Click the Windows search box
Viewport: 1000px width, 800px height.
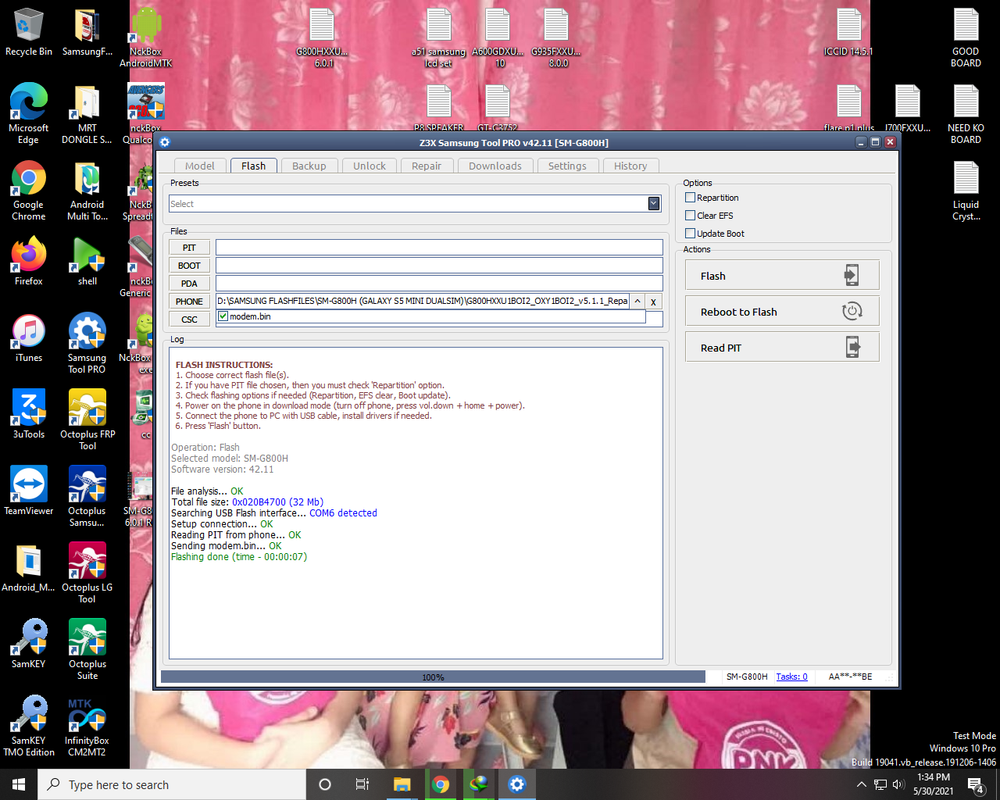click(172, 785)
